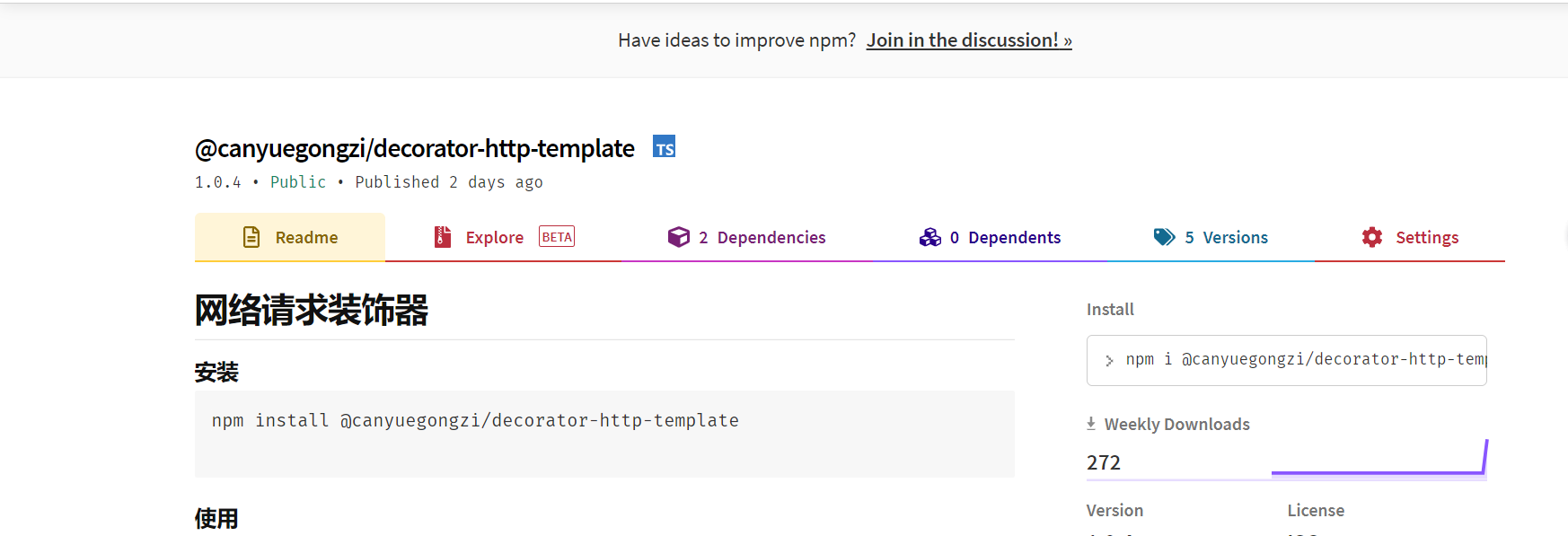The height and width of the screenshot is (536, 1568).
Task: Click the BETA badge beside Explore
Action: (557, 237)
